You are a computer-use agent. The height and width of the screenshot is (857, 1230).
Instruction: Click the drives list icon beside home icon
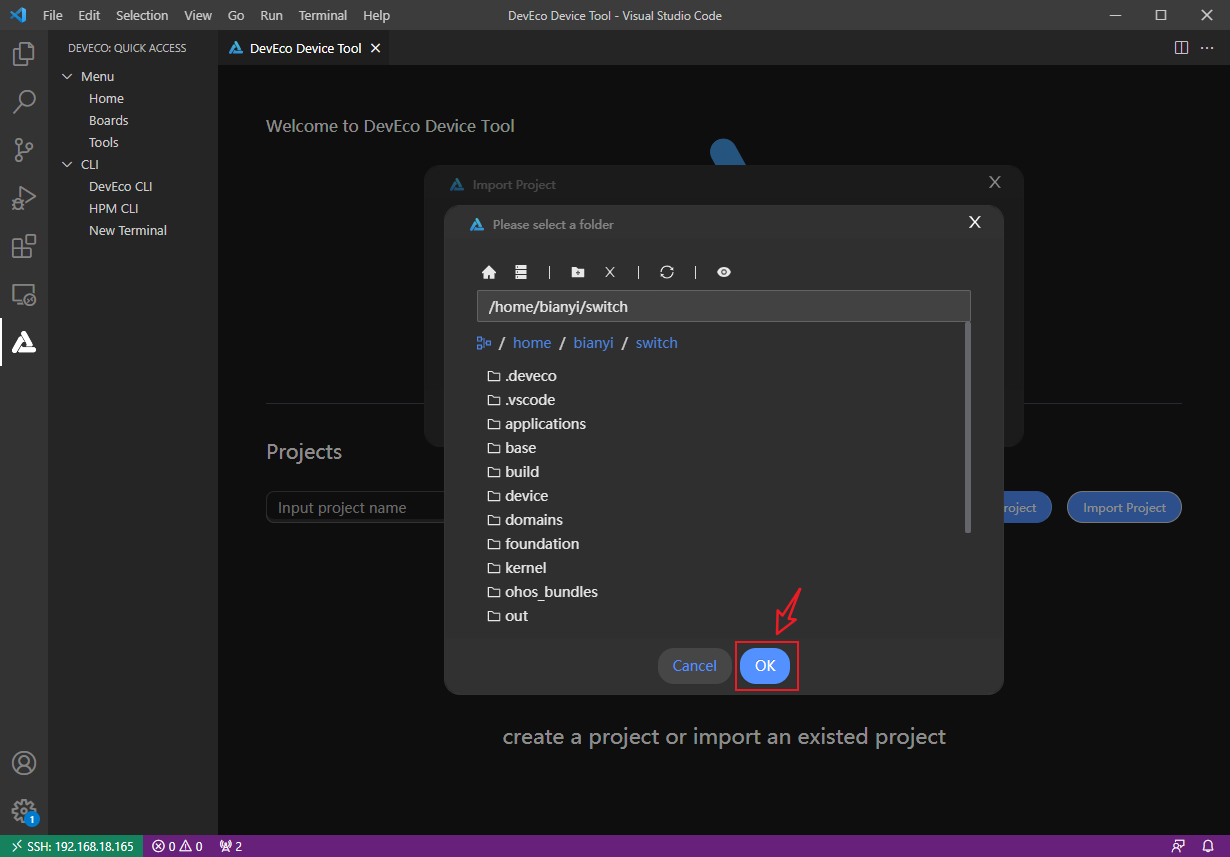pos(520,272)
